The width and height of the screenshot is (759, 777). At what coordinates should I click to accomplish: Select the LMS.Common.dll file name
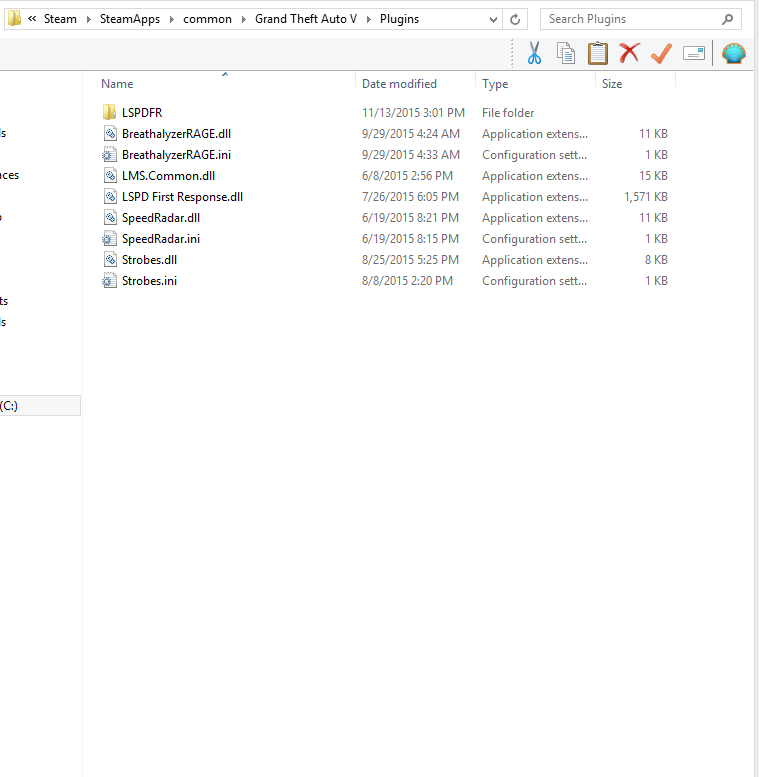click(168, 175)
